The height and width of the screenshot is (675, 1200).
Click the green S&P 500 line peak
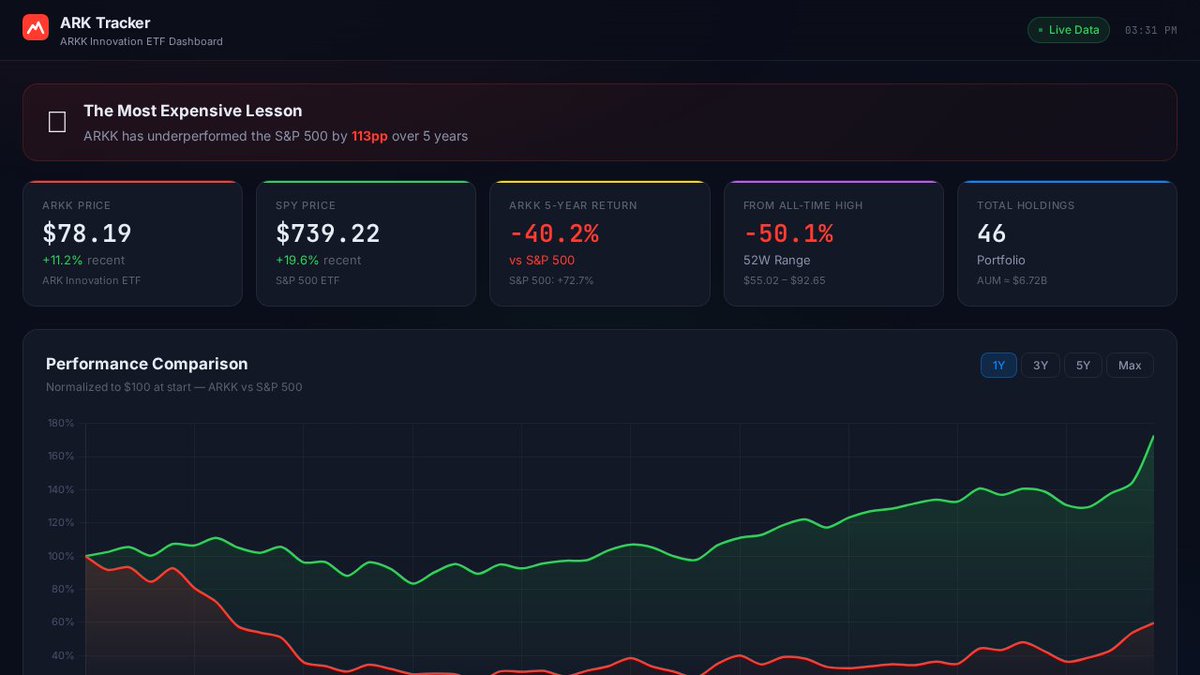(x=1153, y=436)
